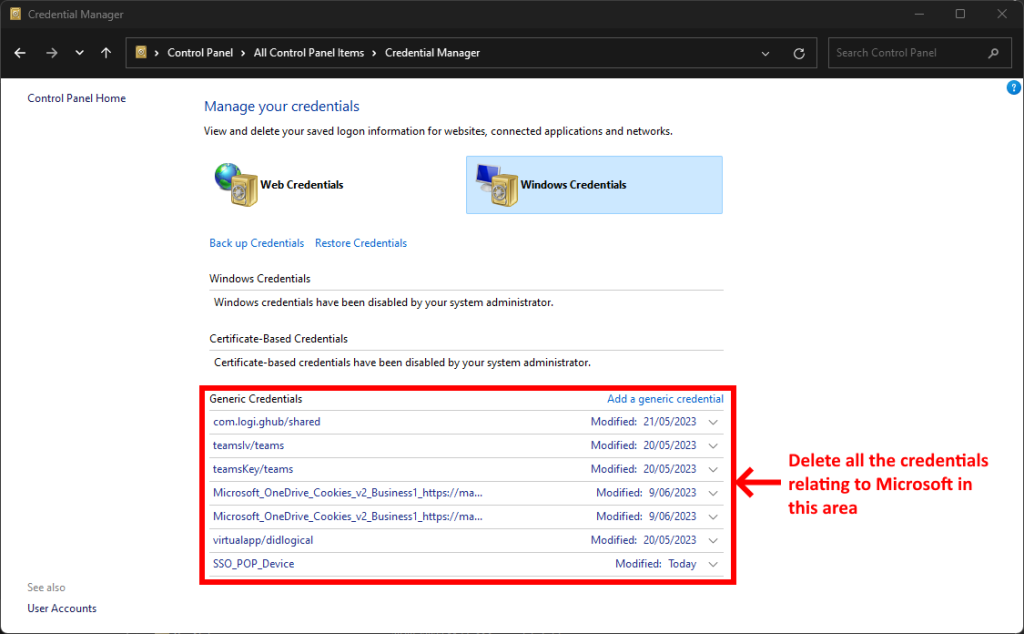The width and height of the screenshot is (1024, 634).
Task: Click the blue Help question mark icon
Action: tap(1013, 88)
